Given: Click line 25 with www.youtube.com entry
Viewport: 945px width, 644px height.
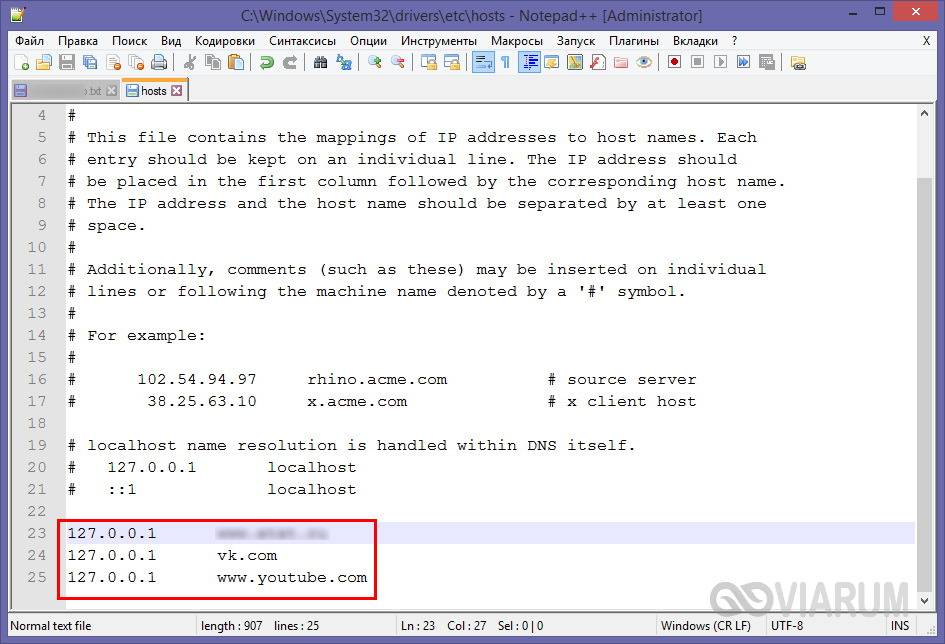Looking at the screenshot, I should point(292,577).
